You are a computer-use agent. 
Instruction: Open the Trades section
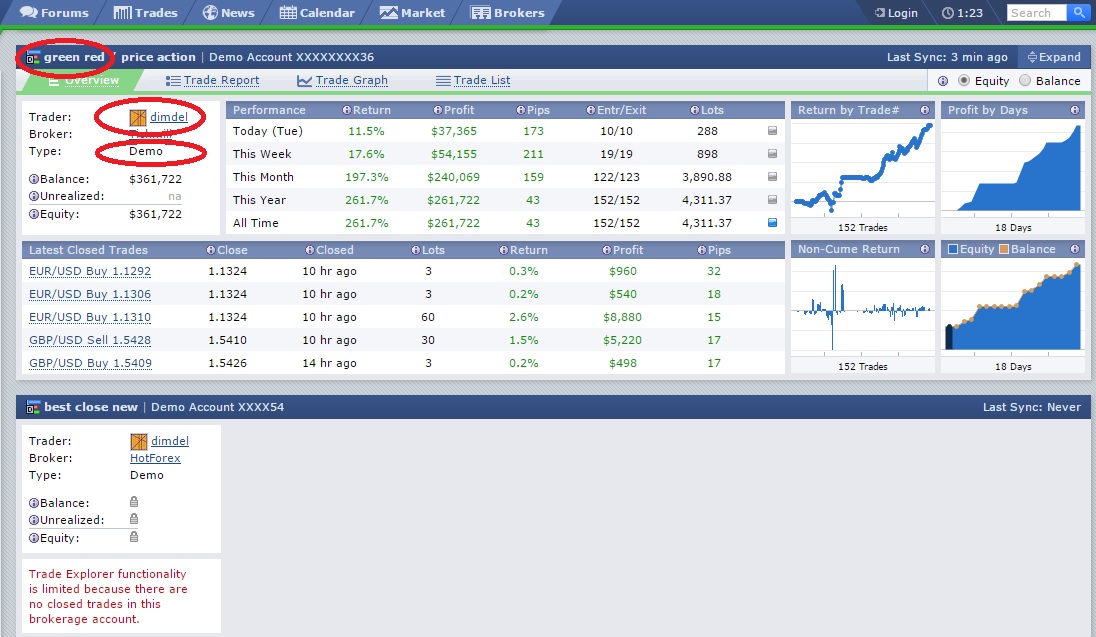point(145,13)
